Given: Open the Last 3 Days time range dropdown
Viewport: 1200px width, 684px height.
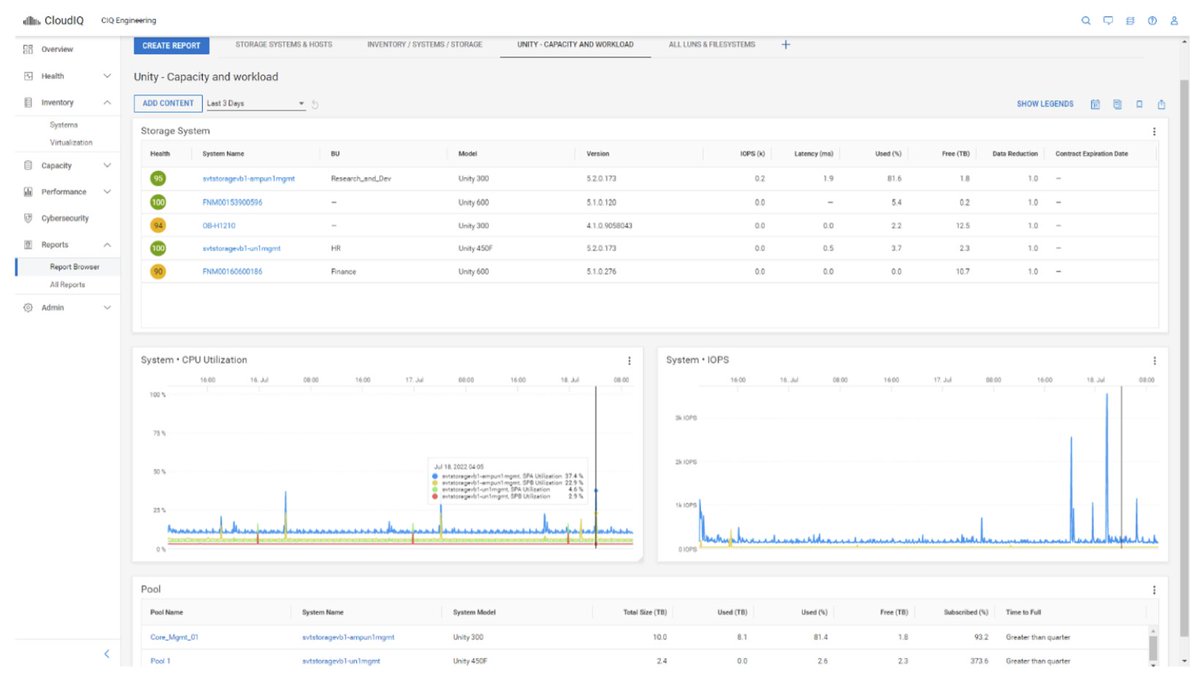Looking at the screenshot, I should pos(254,103).
